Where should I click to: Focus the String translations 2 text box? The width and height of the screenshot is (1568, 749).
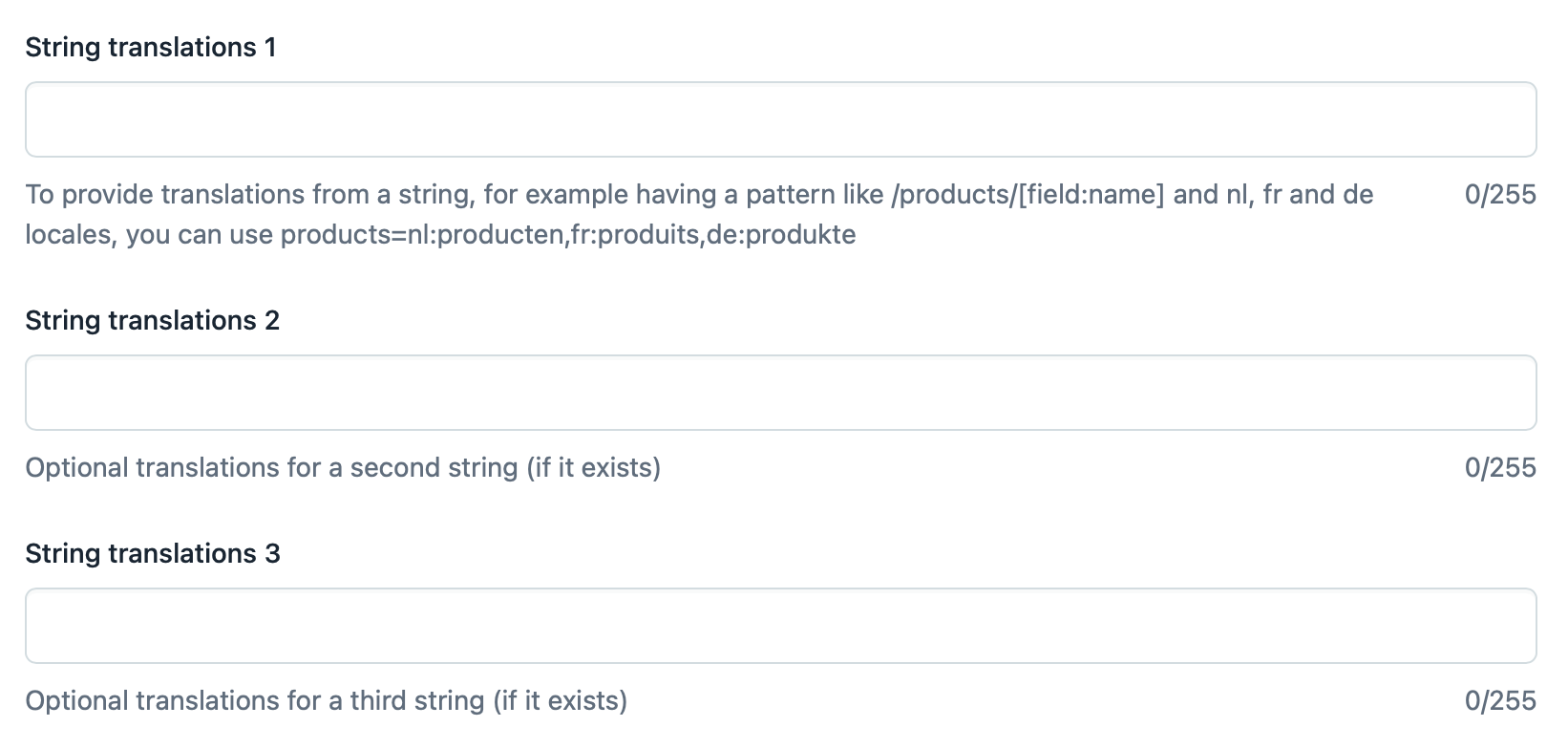[780, 393]
